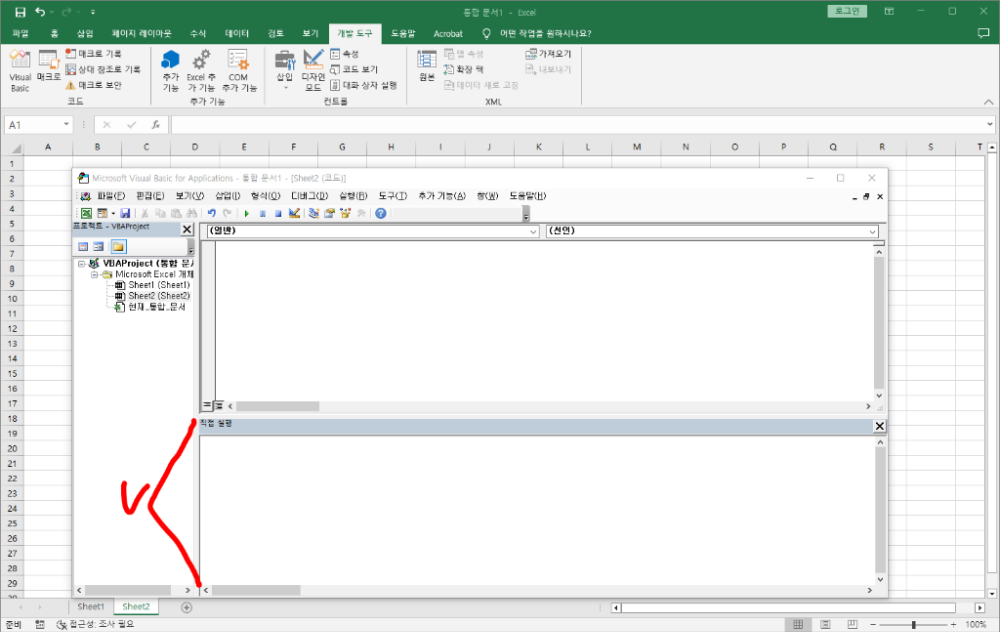
Task: Open 추가 기능 blue hexagon add-ins
Action: coord(170,70)
